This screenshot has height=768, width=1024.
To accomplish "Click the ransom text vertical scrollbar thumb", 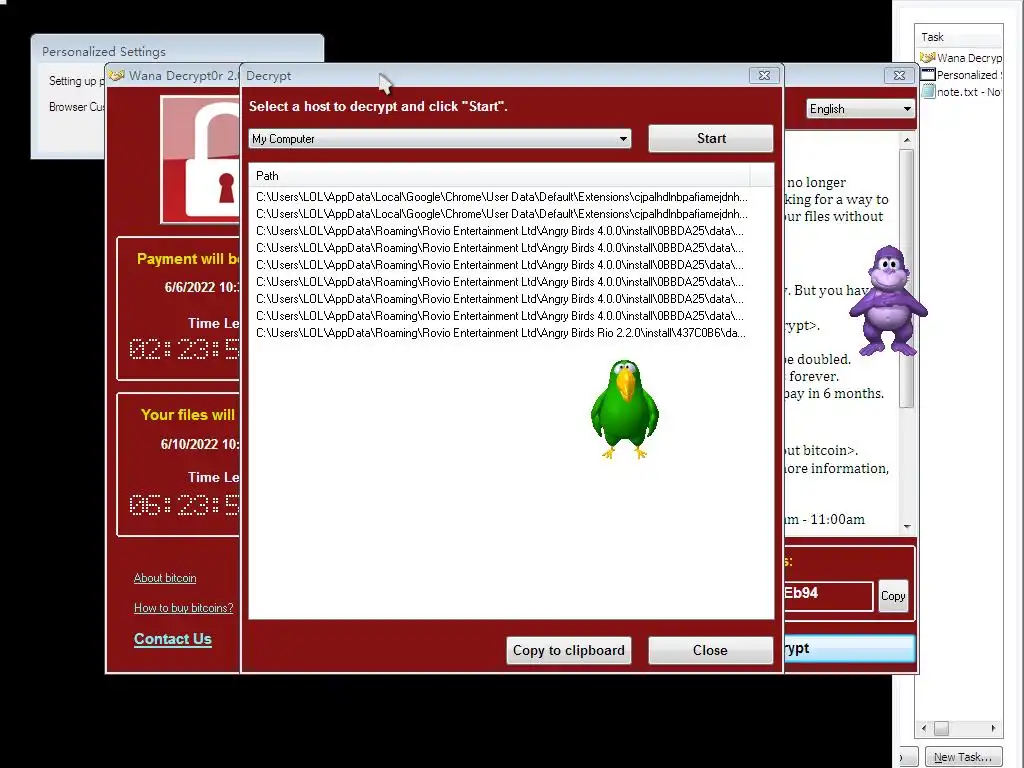I will click(906, 278).
